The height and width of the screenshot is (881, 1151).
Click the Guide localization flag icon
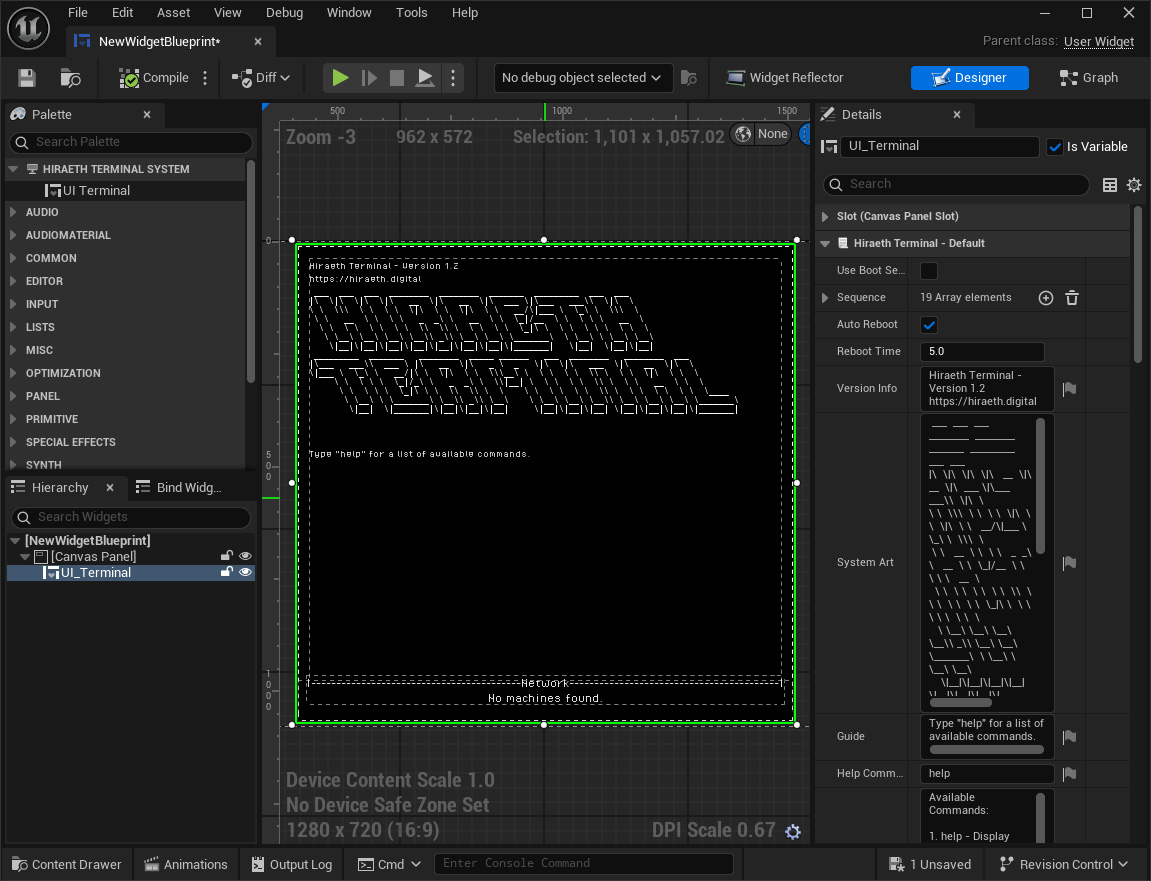pos(1070,737)
